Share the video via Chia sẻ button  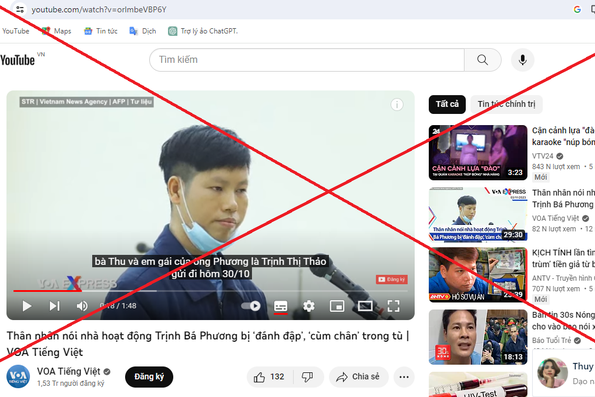coord(359,377)
